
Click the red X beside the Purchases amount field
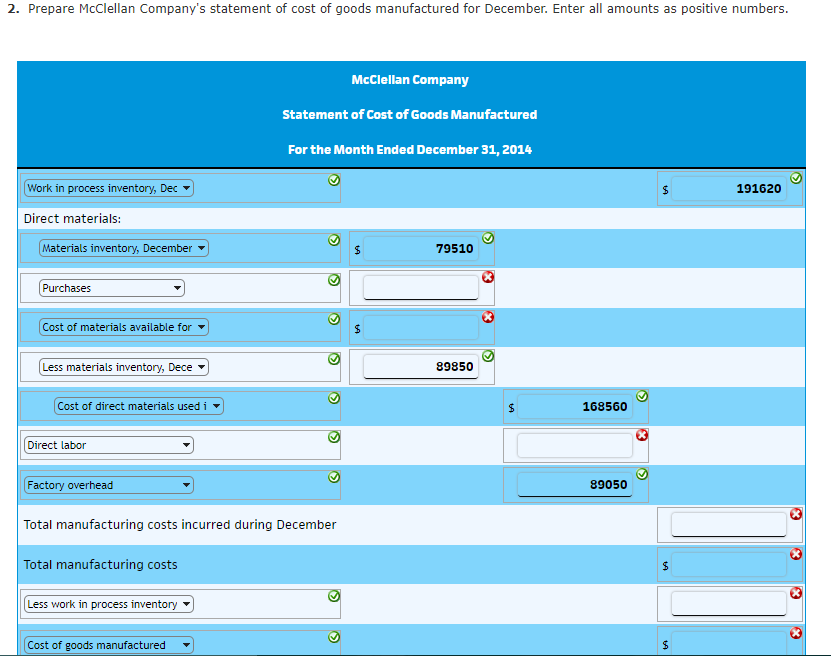click(488, 277)
